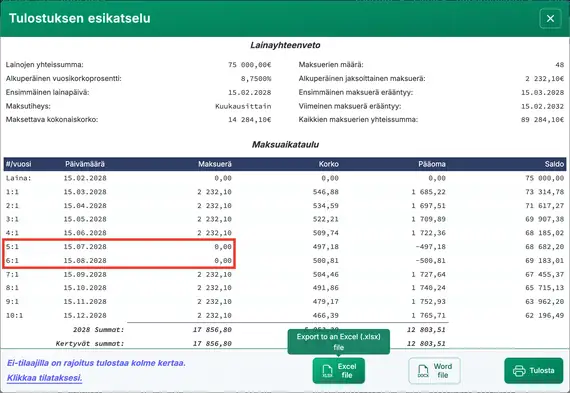
Task: Click total payments value 89 284,10€
Action: [542, 120]
